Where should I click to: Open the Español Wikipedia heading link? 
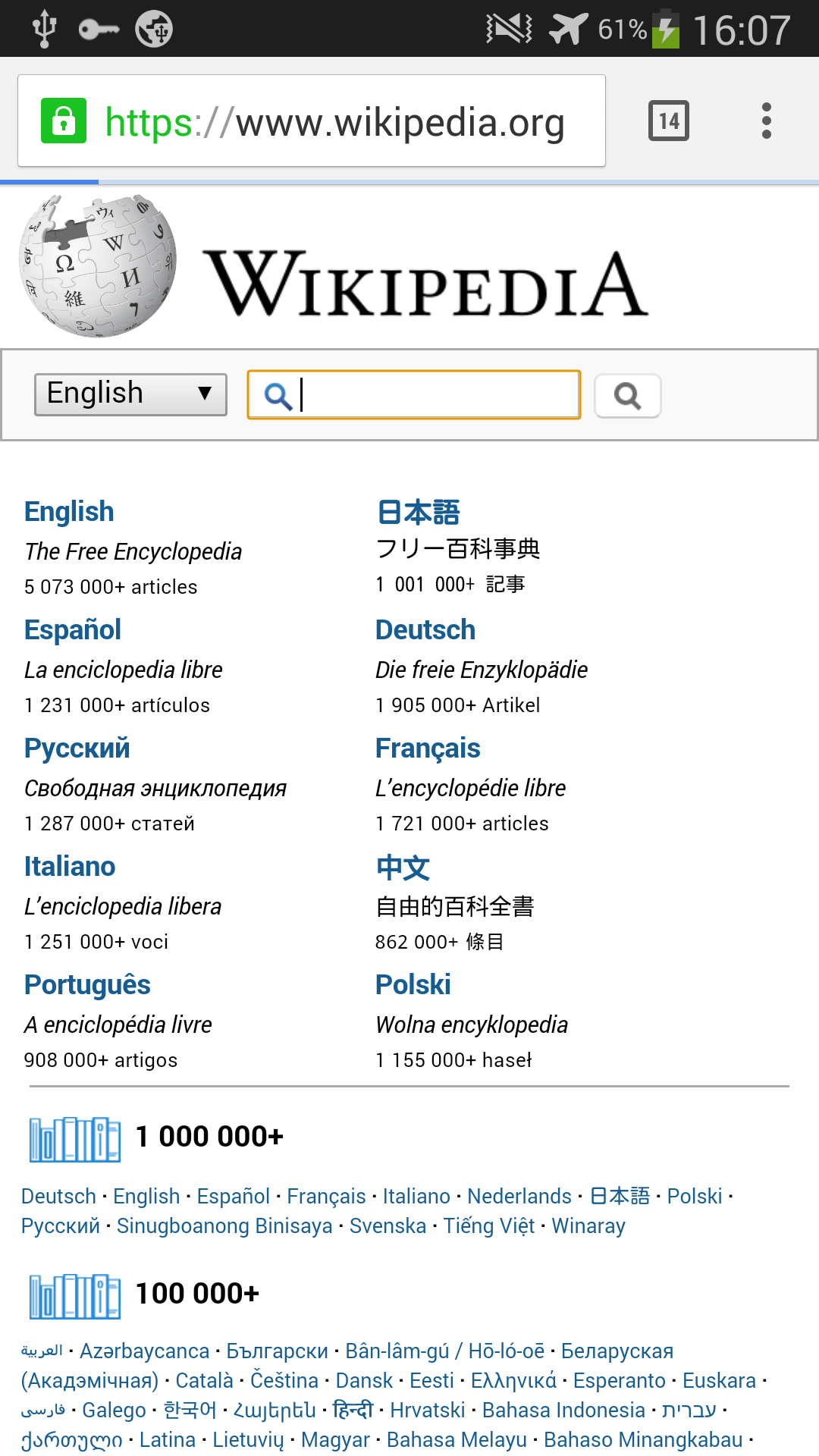73,630
